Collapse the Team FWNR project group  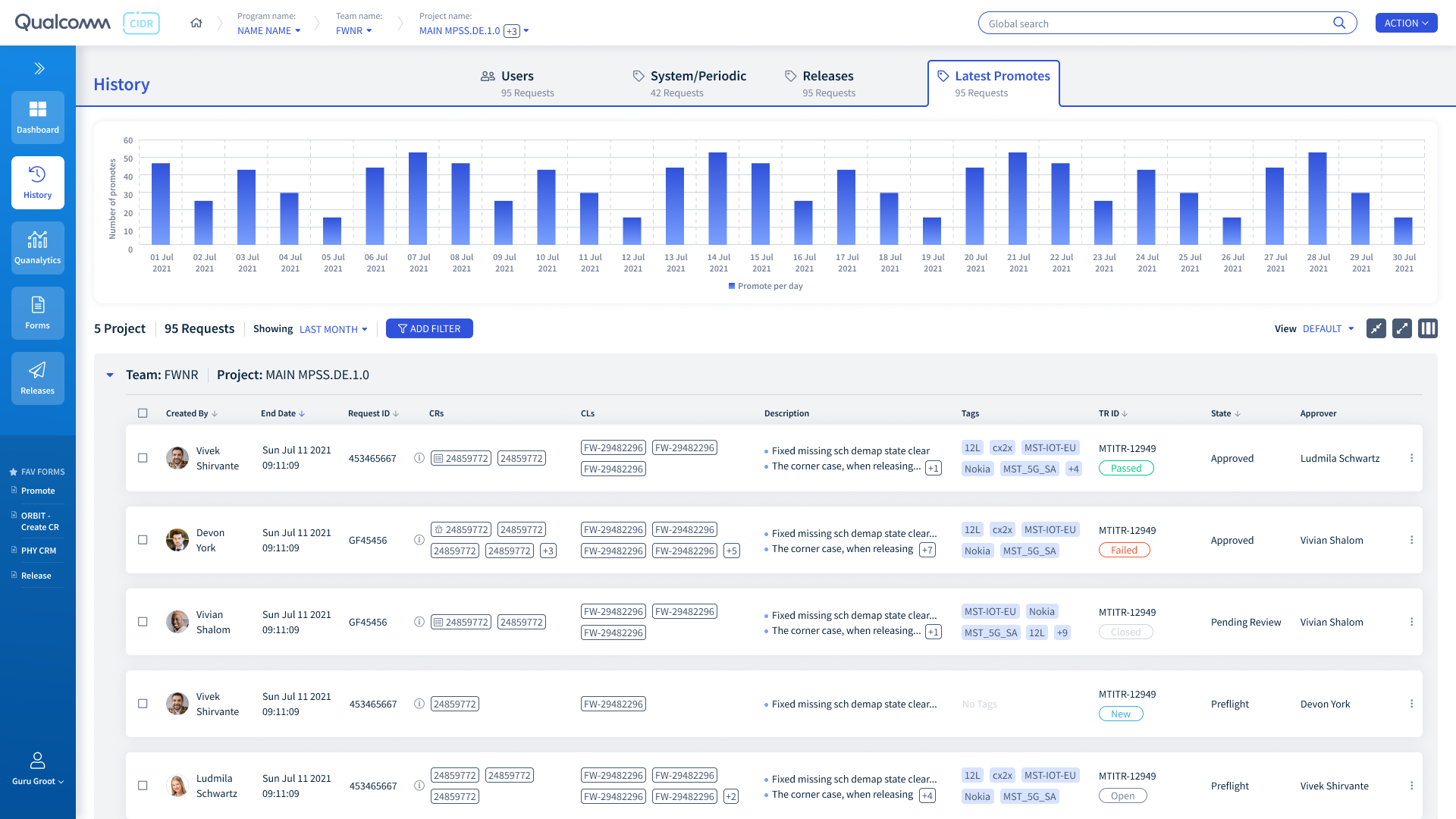coord(110,375)
